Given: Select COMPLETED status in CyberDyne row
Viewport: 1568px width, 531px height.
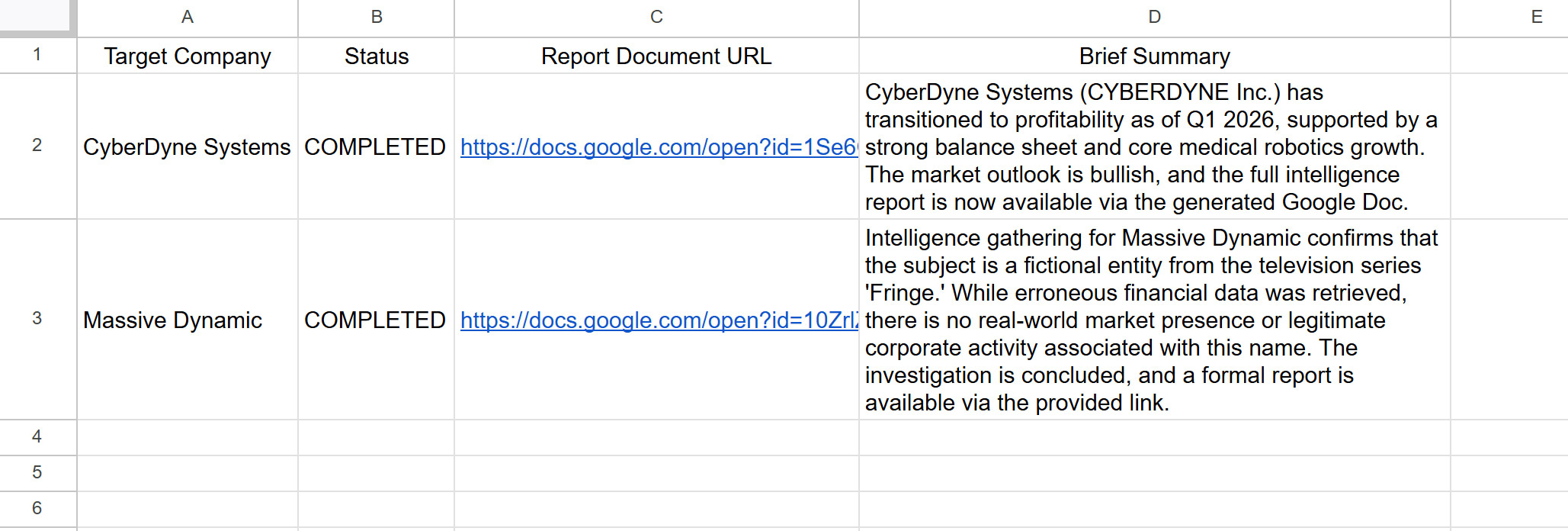Looking at the screenshot, I should [x=377, y=146].
